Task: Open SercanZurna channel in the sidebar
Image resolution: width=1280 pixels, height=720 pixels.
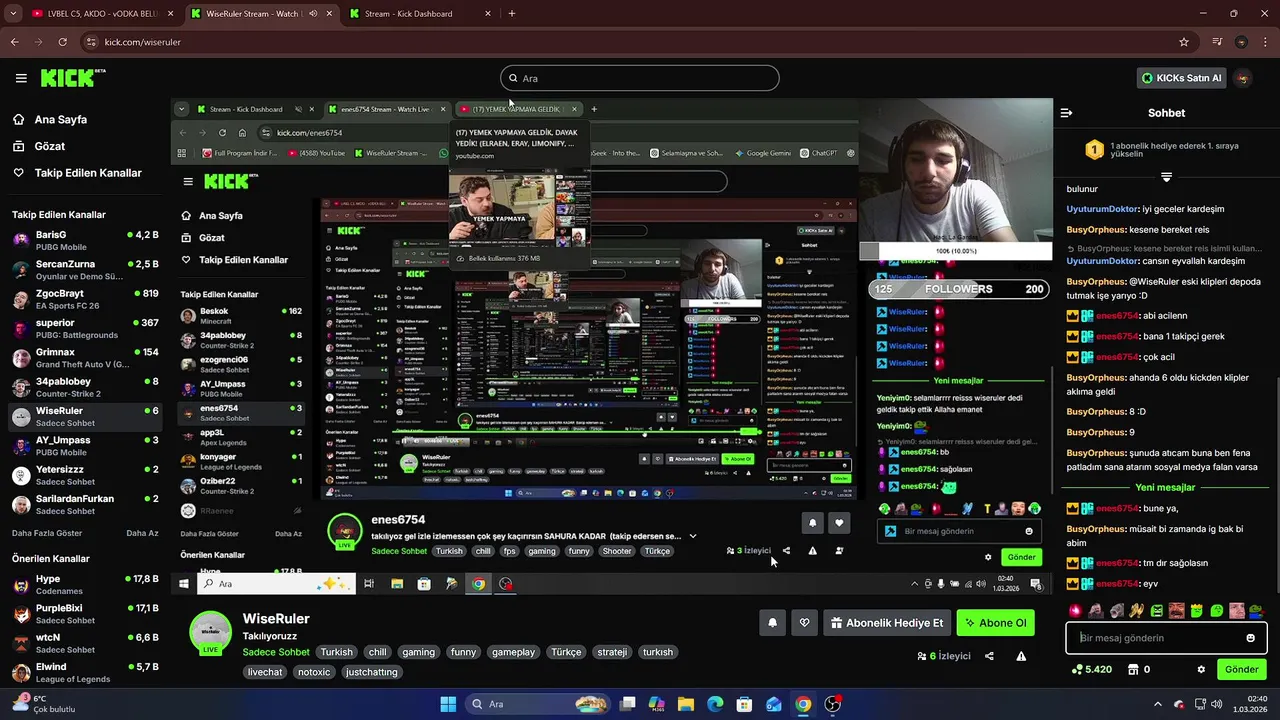Action: click(85, 270)
